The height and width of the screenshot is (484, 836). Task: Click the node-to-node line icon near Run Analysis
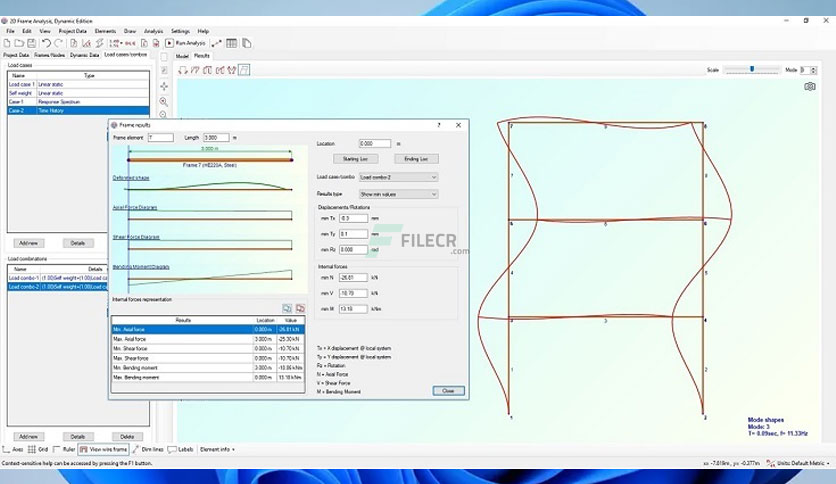[x=217, y=43]
